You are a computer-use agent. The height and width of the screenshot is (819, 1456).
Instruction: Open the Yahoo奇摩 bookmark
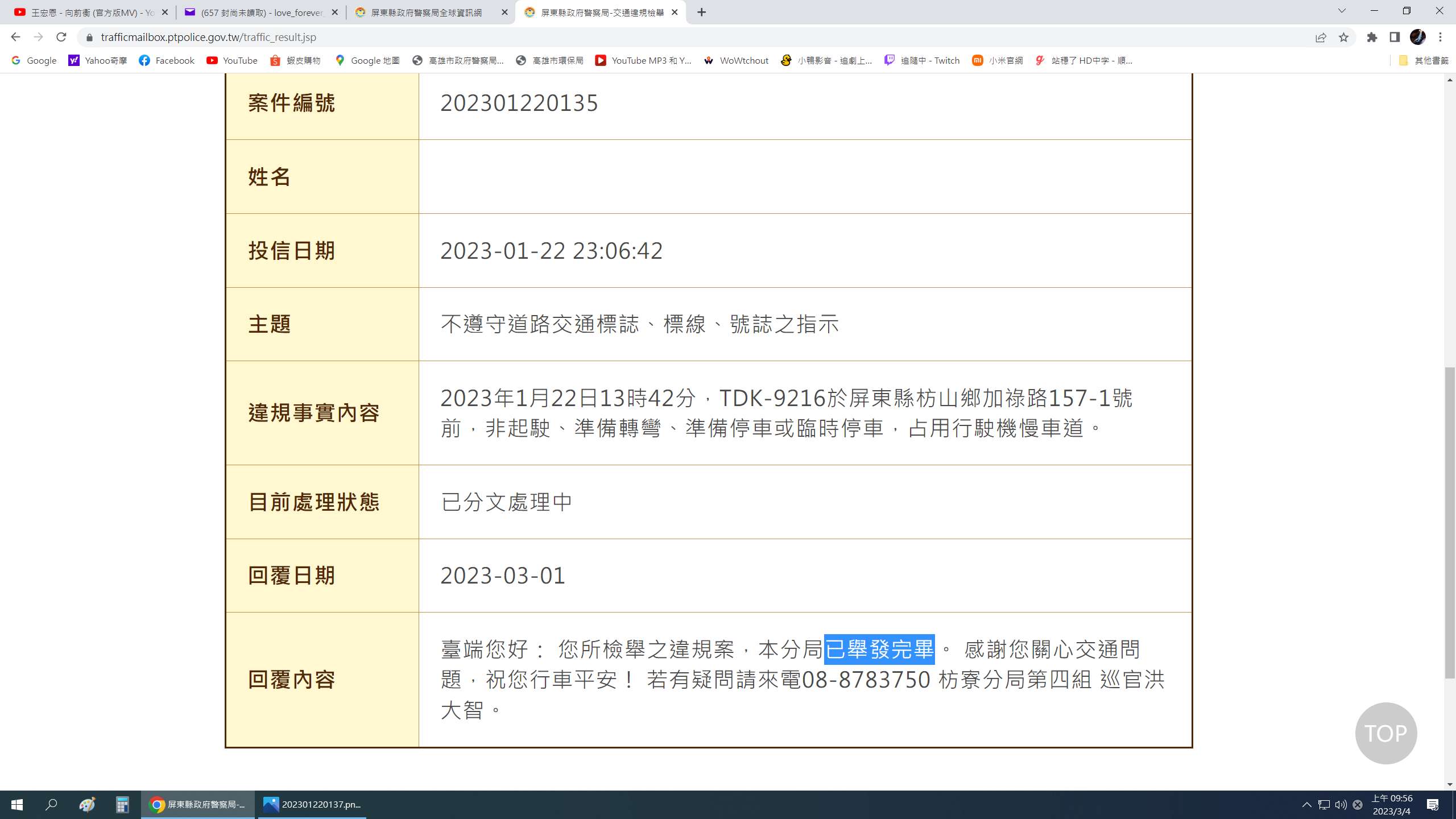click(x=98, y=60)
